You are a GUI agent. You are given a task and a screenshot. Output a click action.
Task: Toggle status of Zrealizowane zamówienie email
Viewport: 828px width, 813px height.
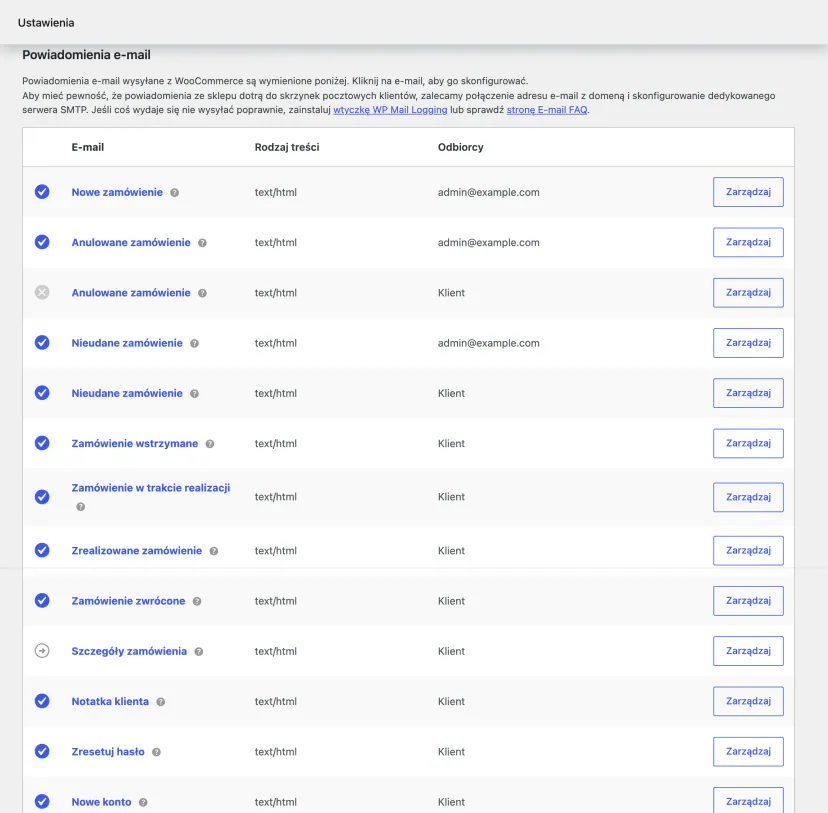(x=42, y=550)
